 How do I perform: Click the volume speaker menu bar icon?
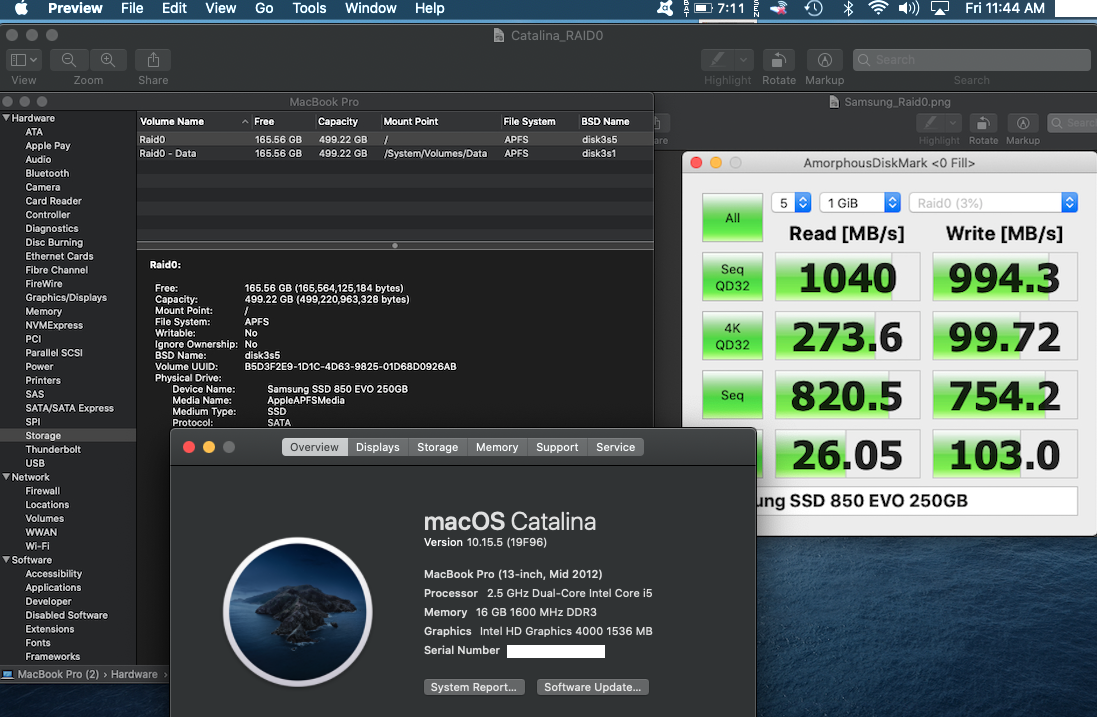point(908,8)
